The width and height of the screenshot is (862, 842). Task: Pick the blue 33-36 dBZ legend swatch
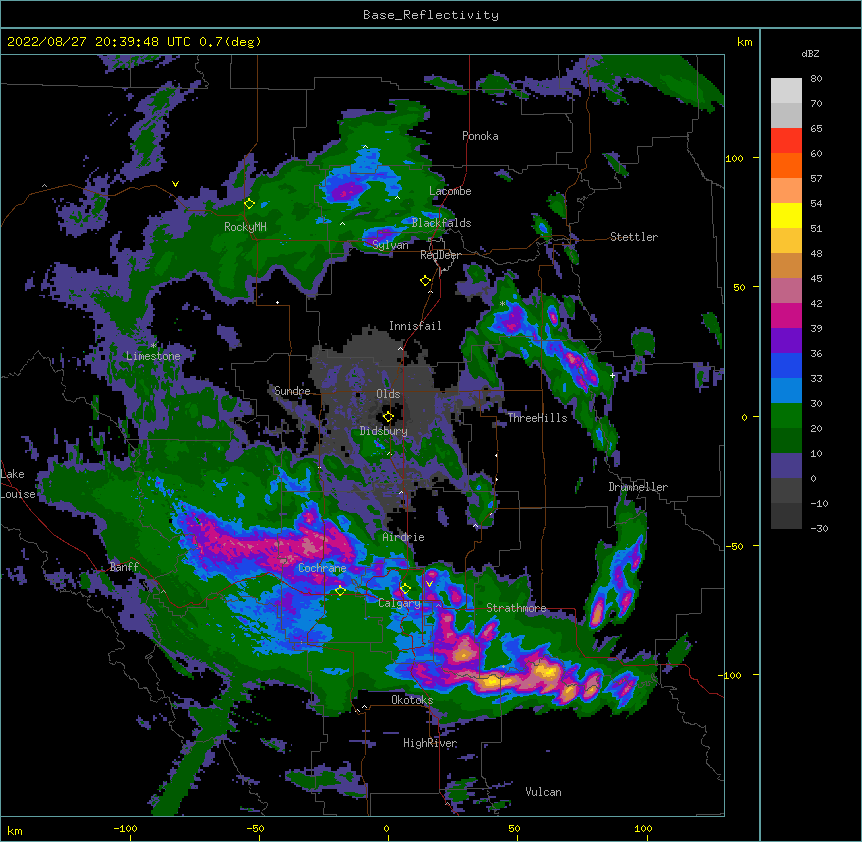pos(786,365)
